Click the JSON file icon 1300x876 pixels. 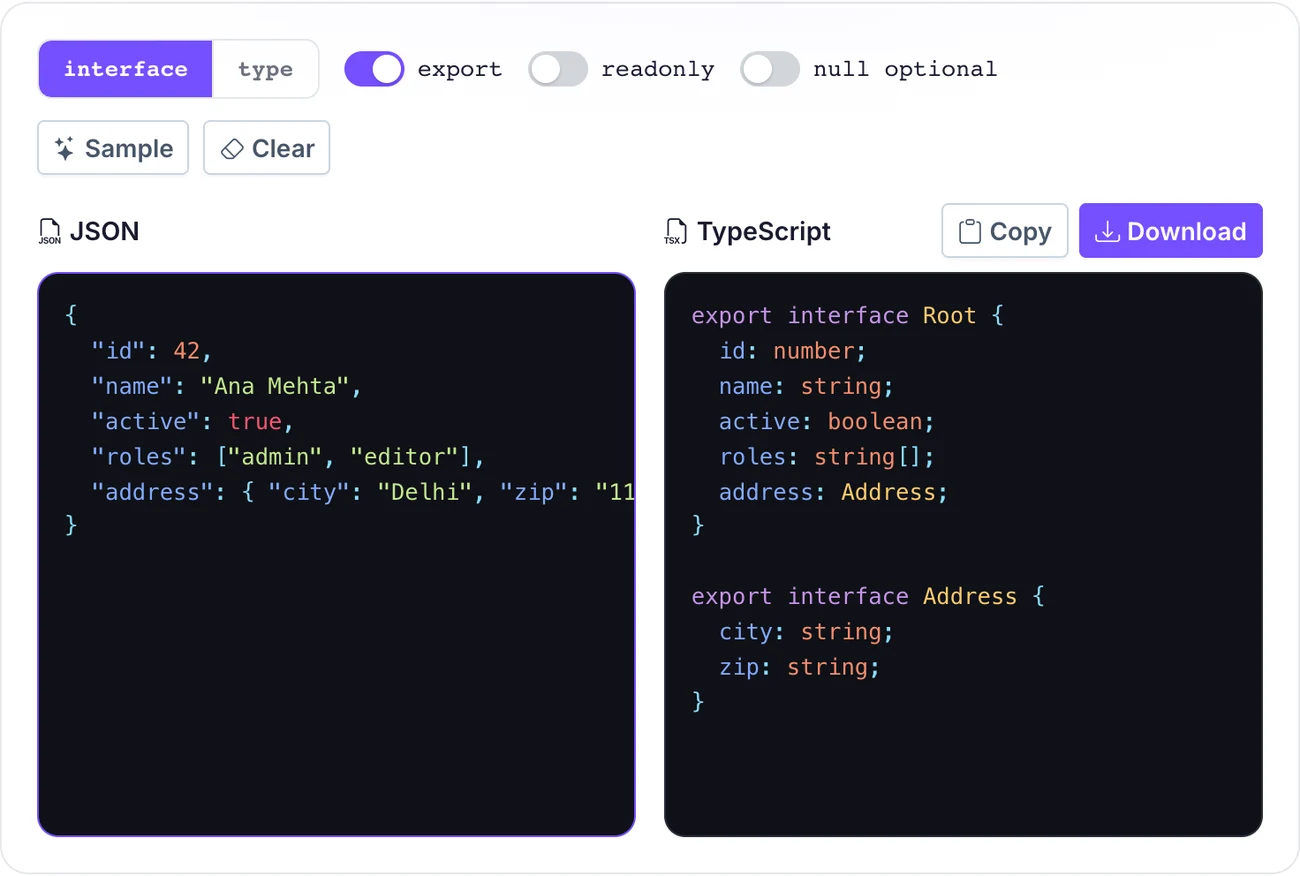[x=49, y=232]
